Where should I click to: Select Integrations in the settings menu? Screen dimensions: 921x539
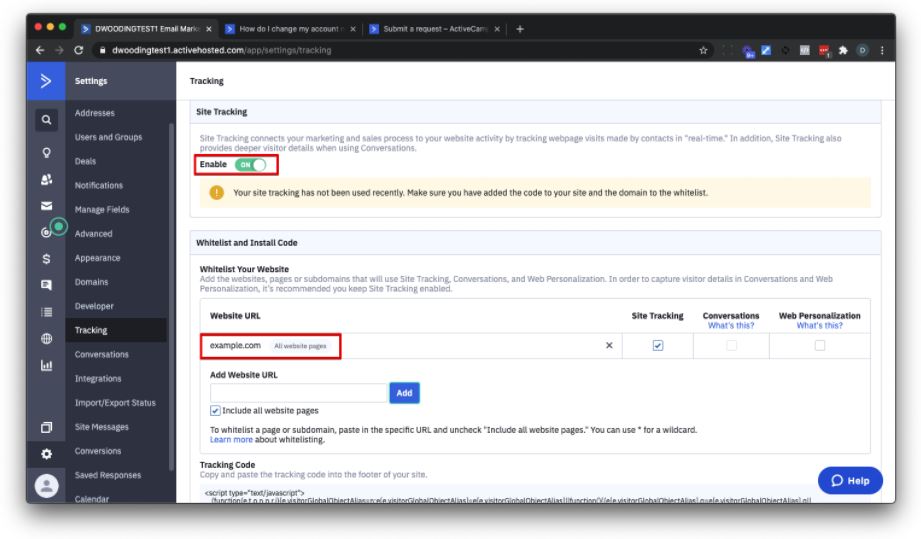click(98, 379)
